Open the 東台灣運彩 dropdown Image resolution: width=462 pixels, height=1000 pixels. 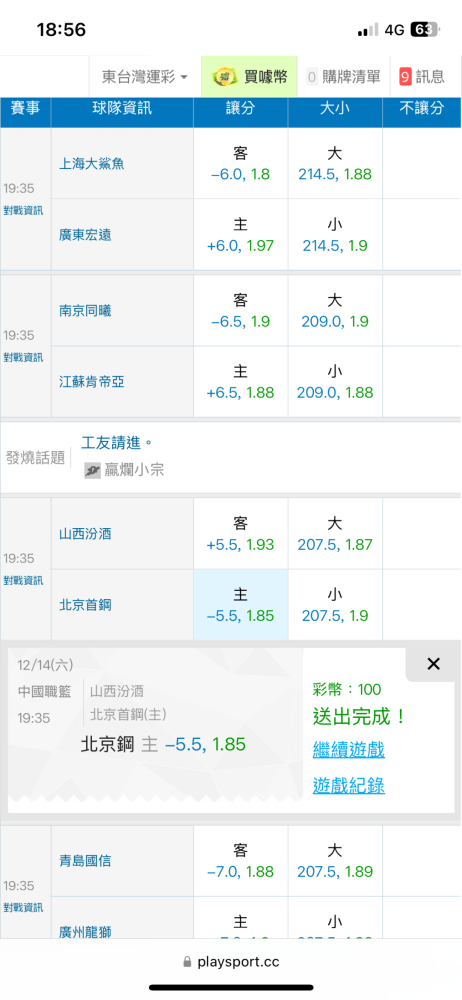point(145,77)
